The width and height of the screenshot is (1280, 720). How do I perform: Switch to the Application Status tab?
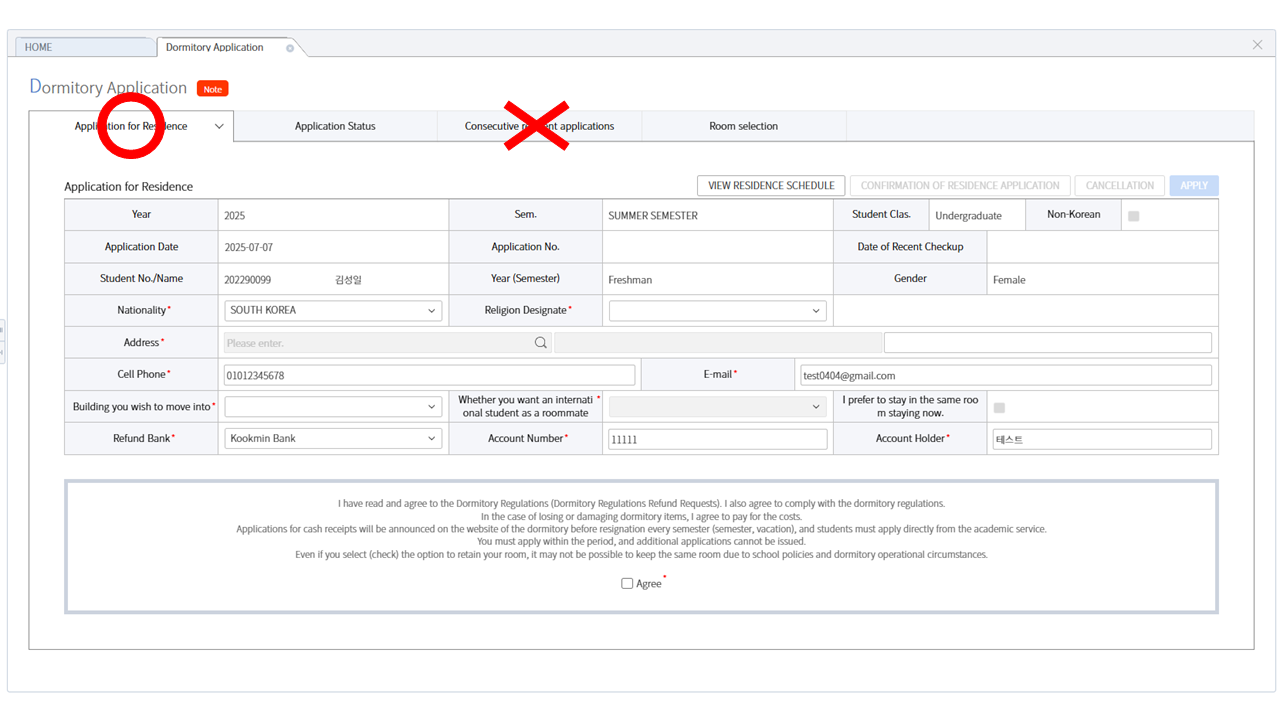point(335,127)
